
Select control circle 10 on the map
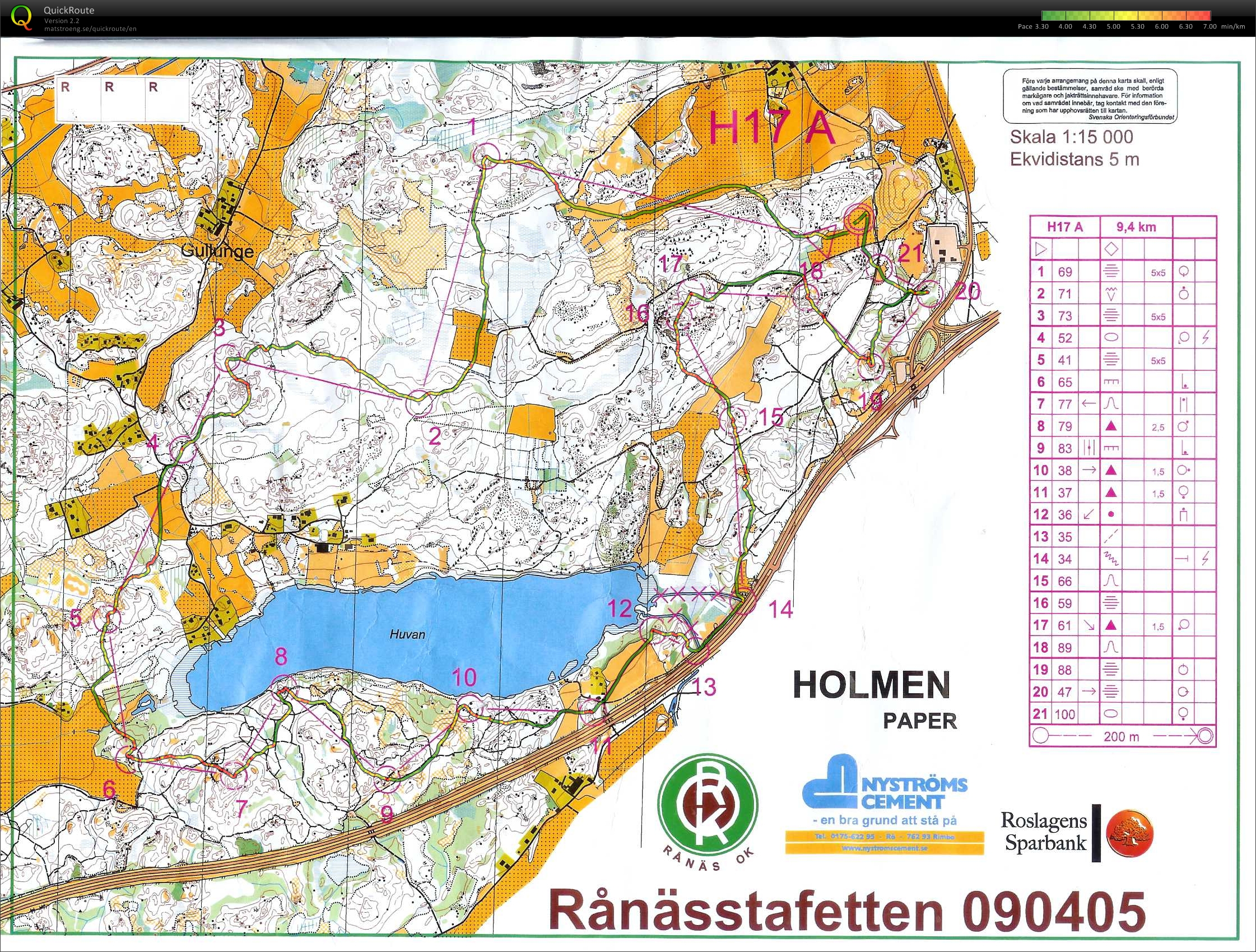click(x=469, y=708)
